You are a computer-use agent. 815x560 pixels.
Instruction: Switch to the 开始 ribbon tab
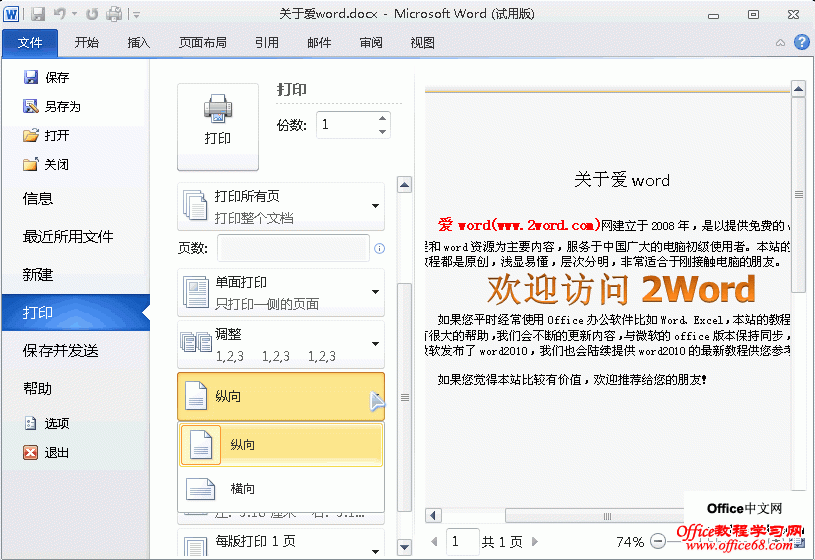point(86,43)
